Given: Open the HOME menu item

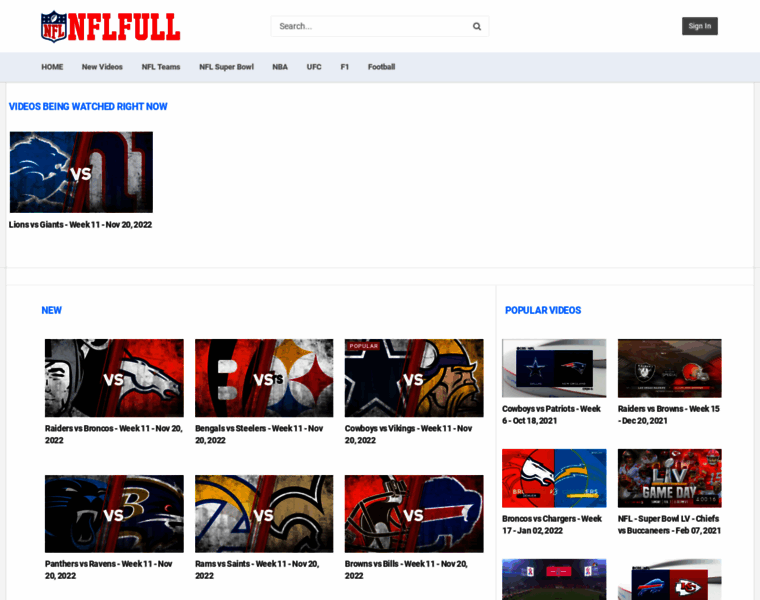Looking at the screenshot, I should 52,67.
